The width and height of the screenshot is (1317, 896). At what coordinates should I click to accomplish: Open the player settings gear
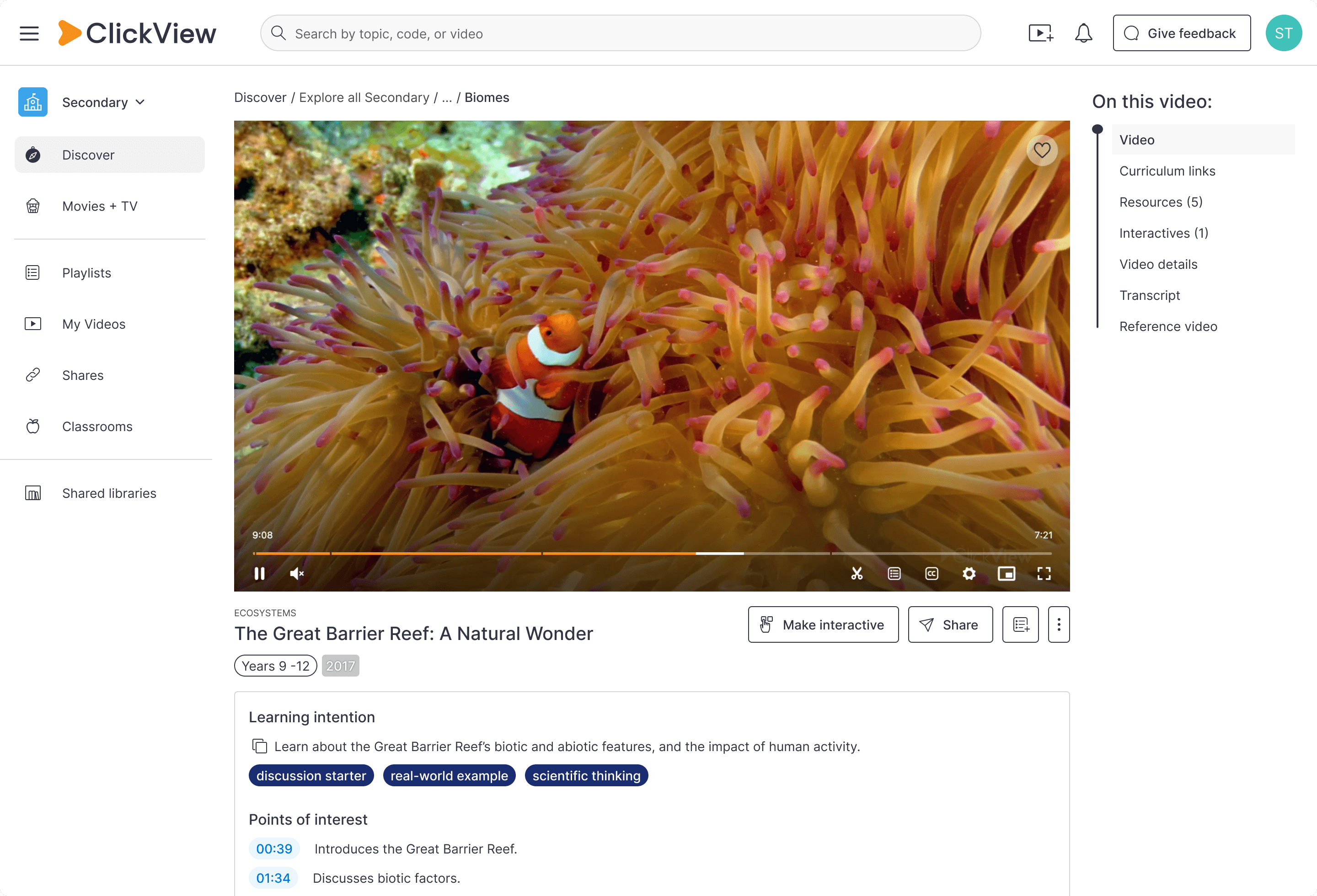(x=969, y=574)
